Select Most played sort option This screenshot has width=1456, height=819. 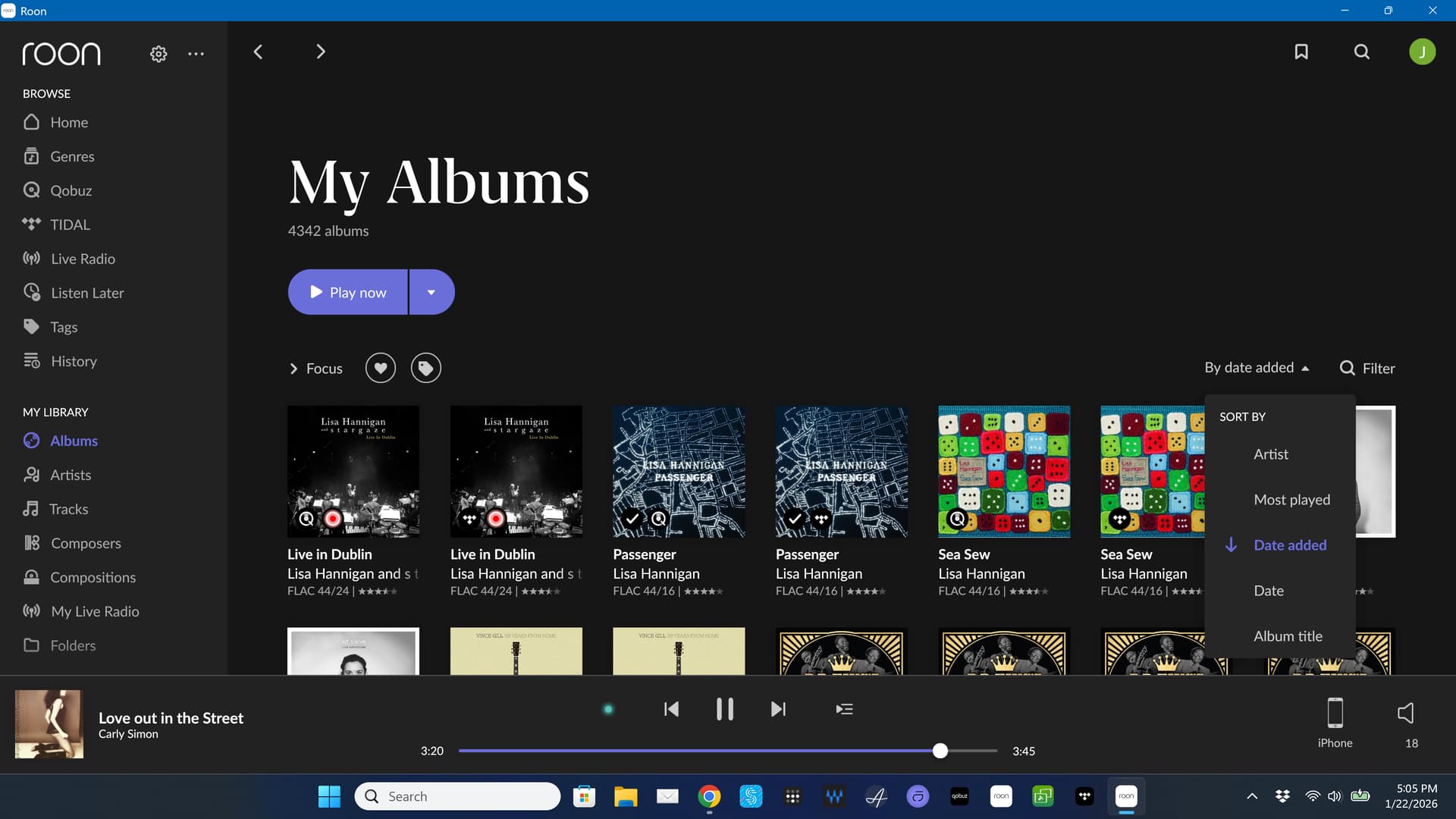pos(1291,500)
